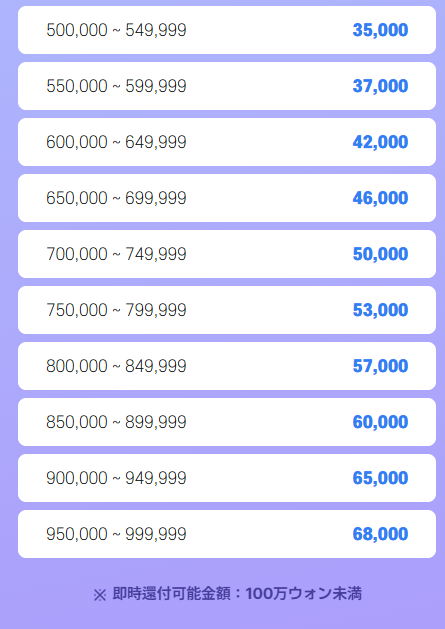Select the 750,000 ~ 799,999 range text

coord(116,310)
